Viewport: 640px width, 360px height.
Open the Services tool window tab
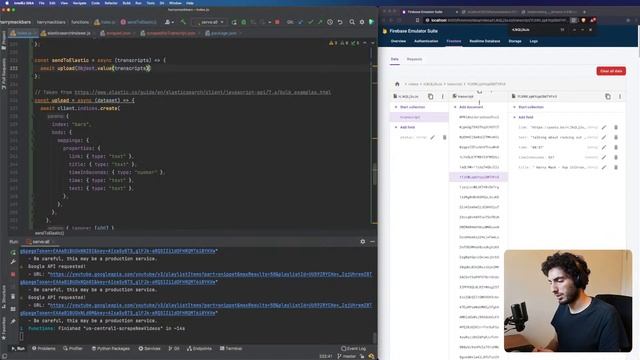click(x=149, y=349)
